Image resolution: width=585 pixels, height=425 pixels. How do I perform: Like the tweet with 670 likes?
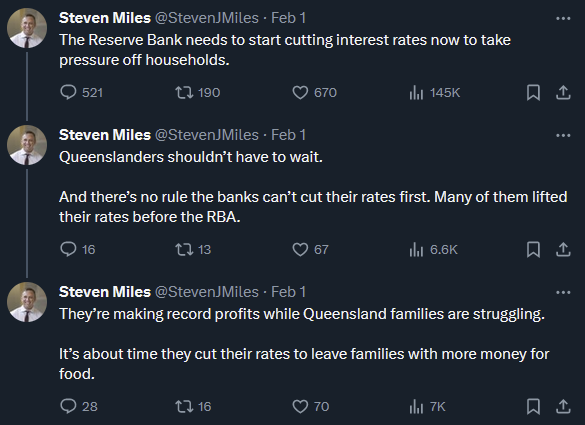point(300,92)
